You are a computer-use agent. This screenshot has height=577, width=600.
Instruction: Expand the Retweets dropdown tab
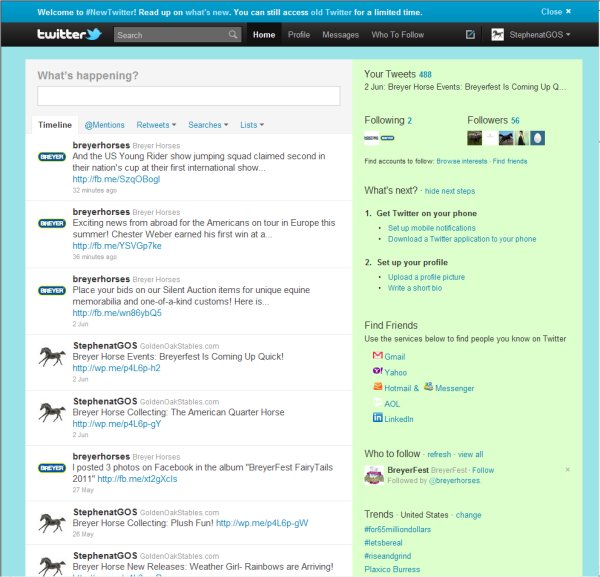[156, 125]
